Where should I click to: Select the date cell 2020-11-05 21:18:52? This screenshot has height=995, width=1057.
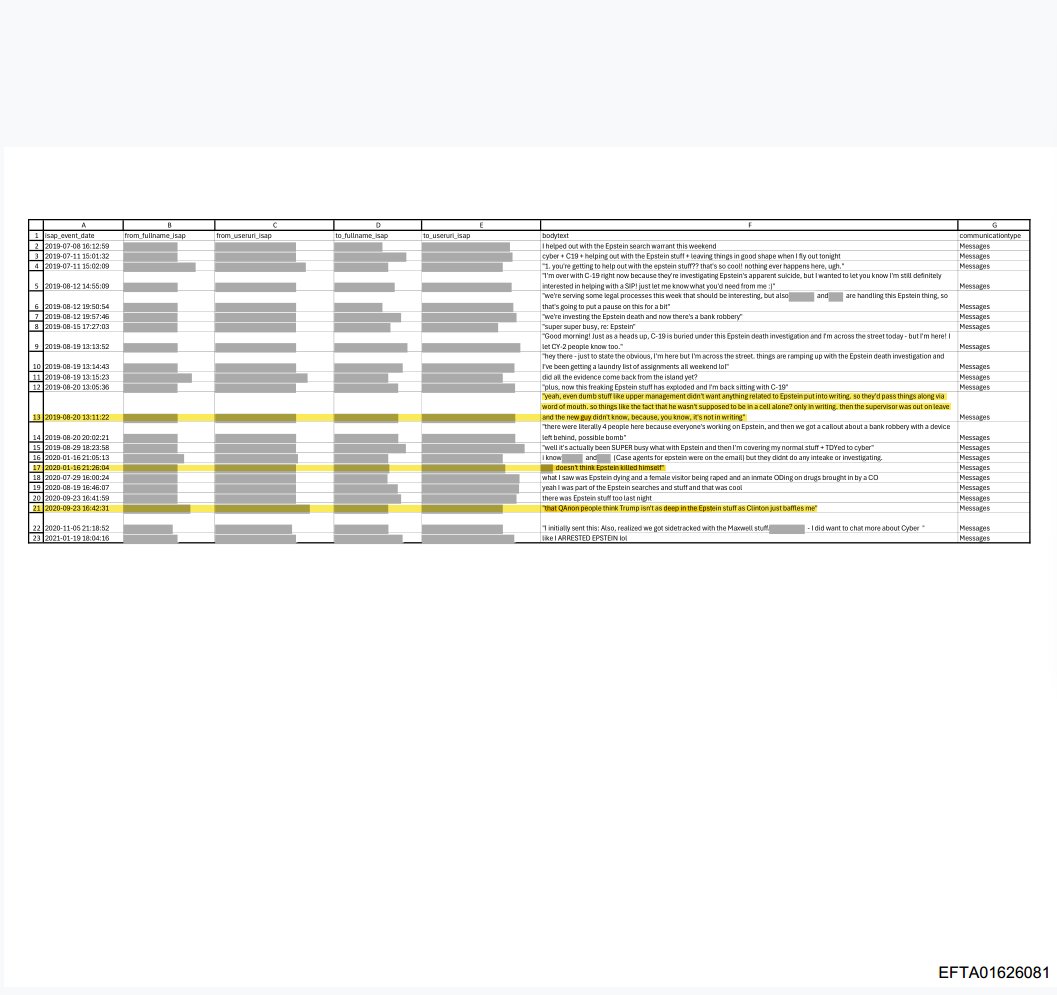click(84, 523)
